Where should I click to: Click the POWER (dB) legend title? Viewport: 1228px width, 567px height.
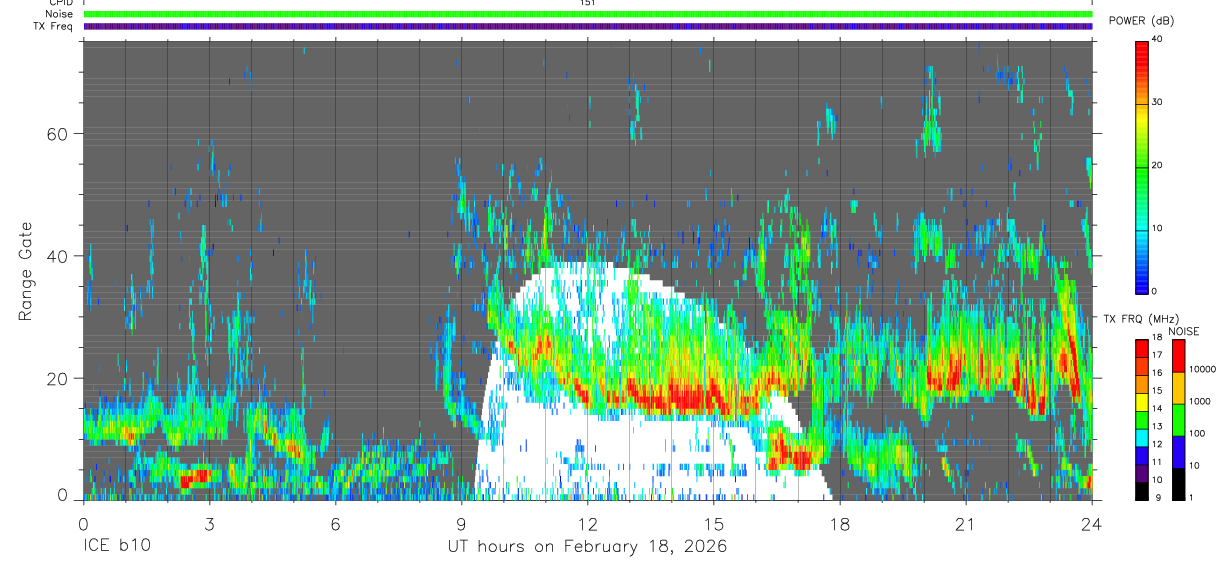coord(1143,21)
